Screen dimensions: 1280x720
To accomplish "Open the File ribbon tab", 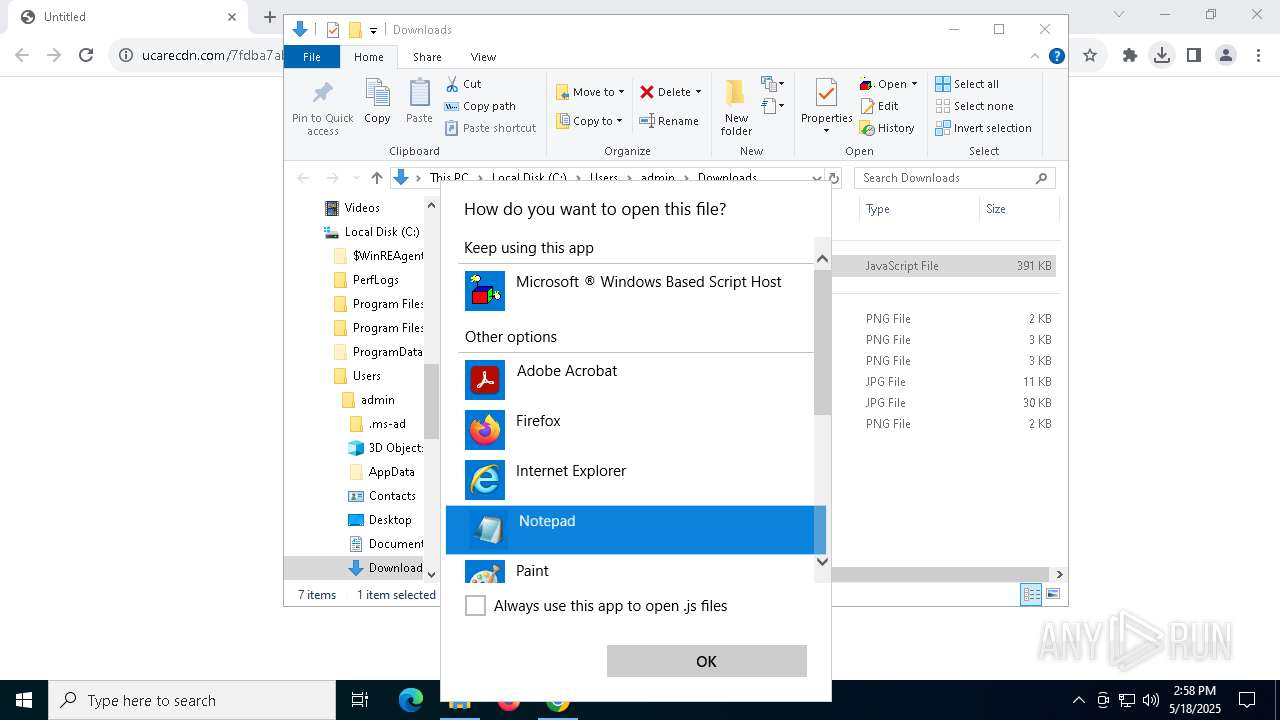I will (x=312, y=57).
